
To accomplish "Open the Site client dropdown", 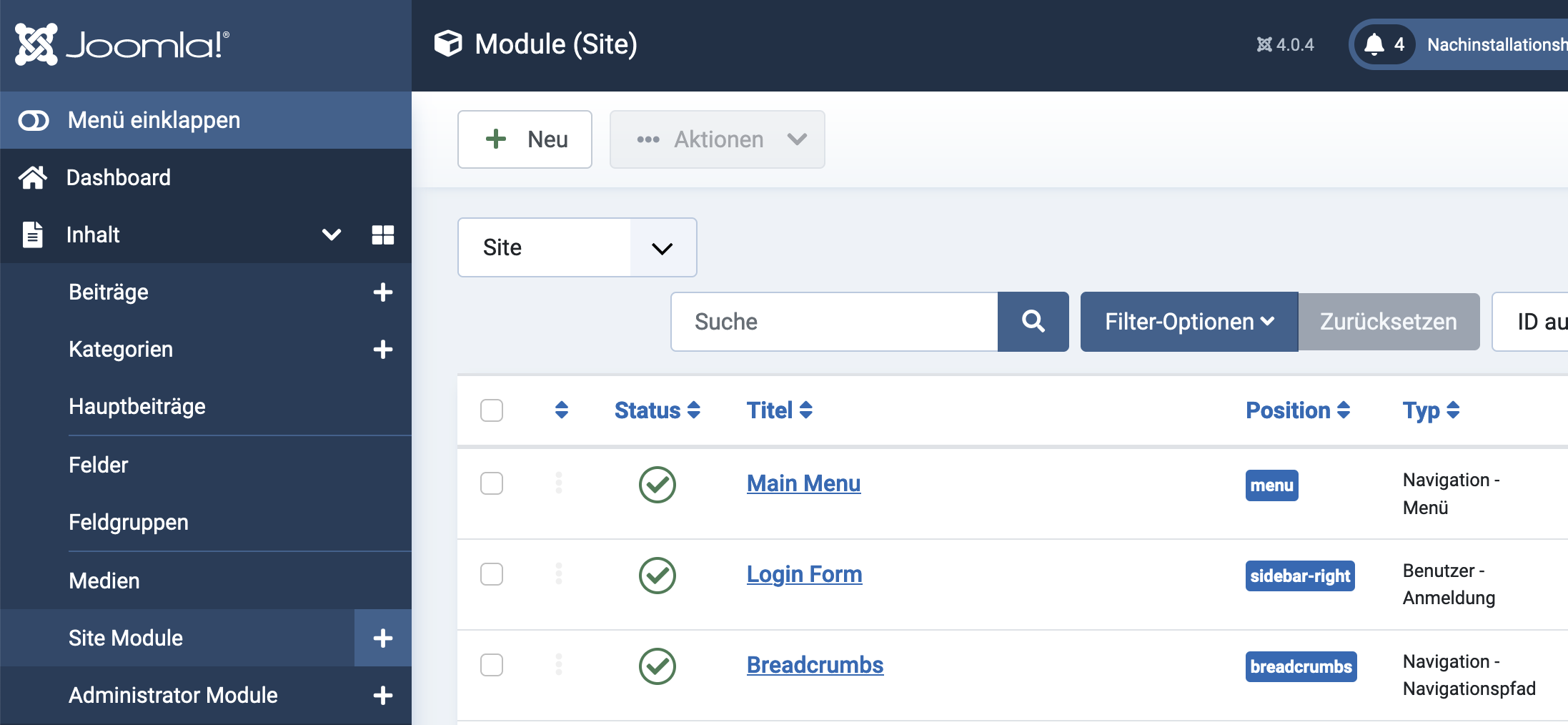I will (x=577, y=247).
